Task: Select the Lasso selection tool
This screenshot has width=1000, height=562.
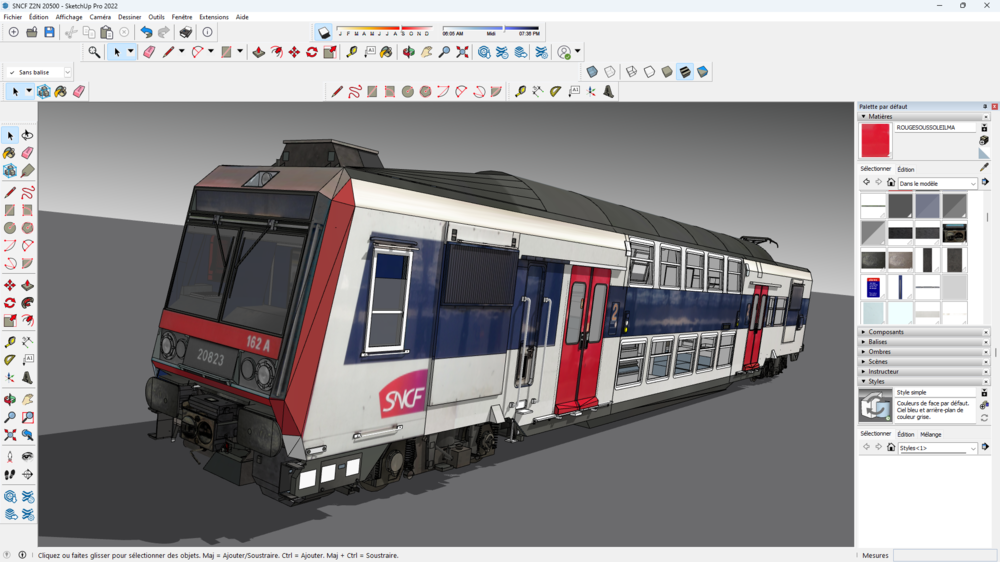Action: (x=27, y=135)
